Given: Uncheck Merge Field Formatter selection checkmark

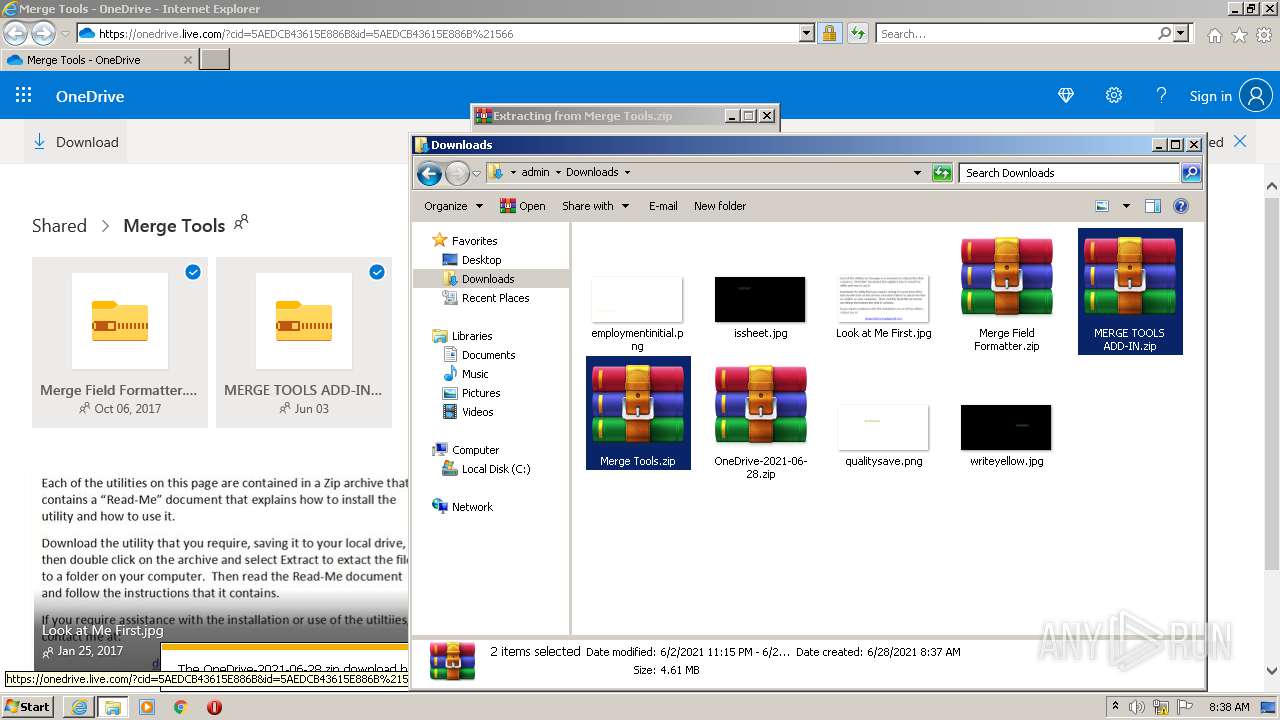Looking at the screenshot, I should tap(193, 272).
